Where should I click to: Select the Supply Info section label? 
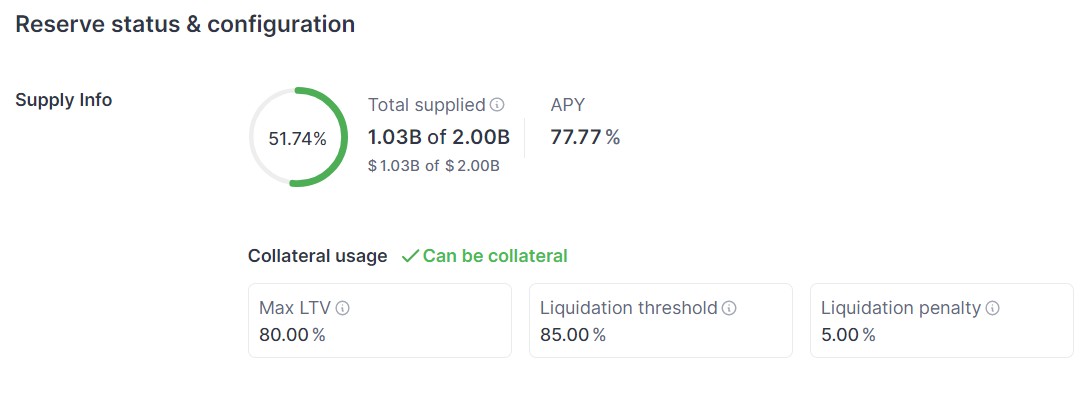[x=64, y=100]
